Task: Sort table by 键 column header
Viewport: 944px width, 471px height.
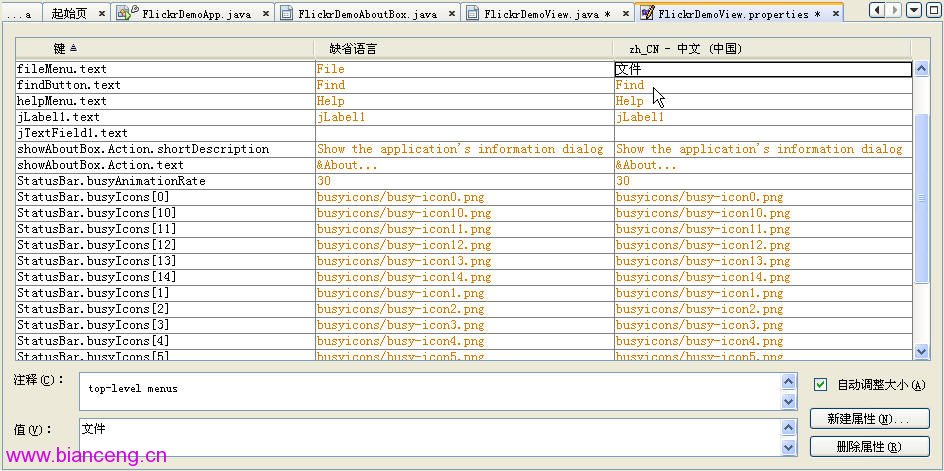Action: point(164,49)
